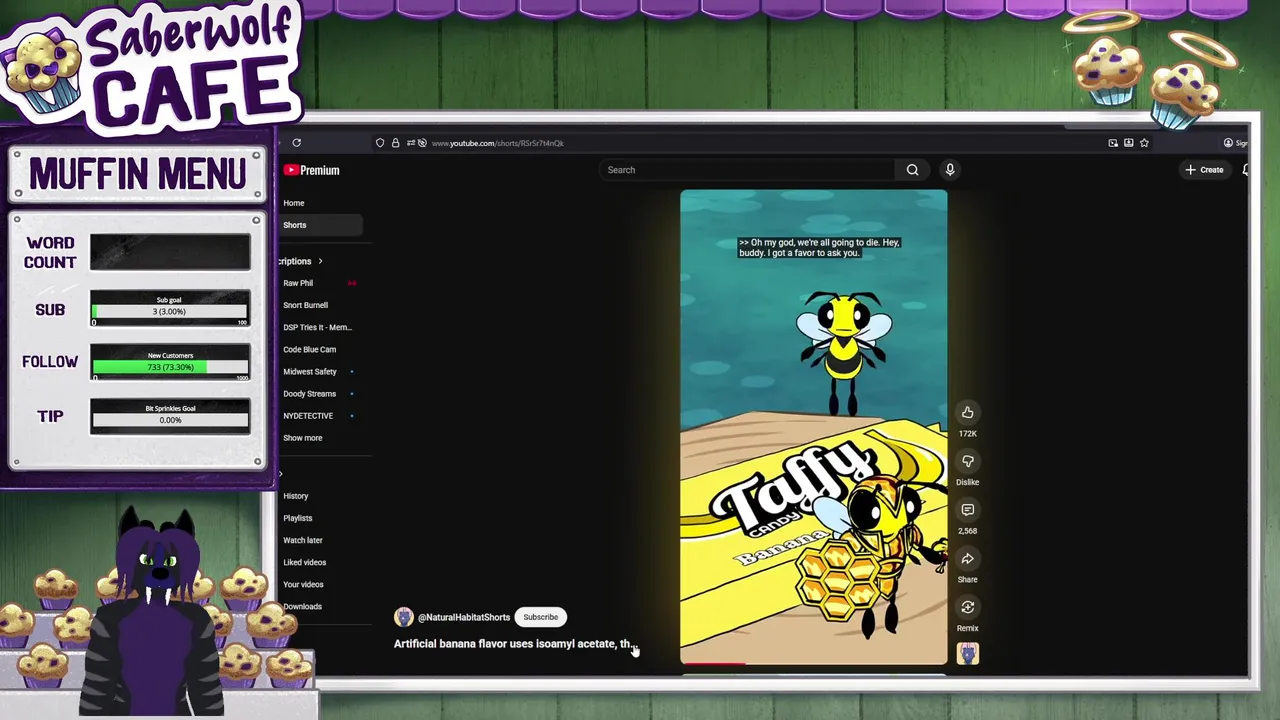Open the Midwest Safety subscription
This screenshot has height=720, width=1280.
[x=310, y=371]
